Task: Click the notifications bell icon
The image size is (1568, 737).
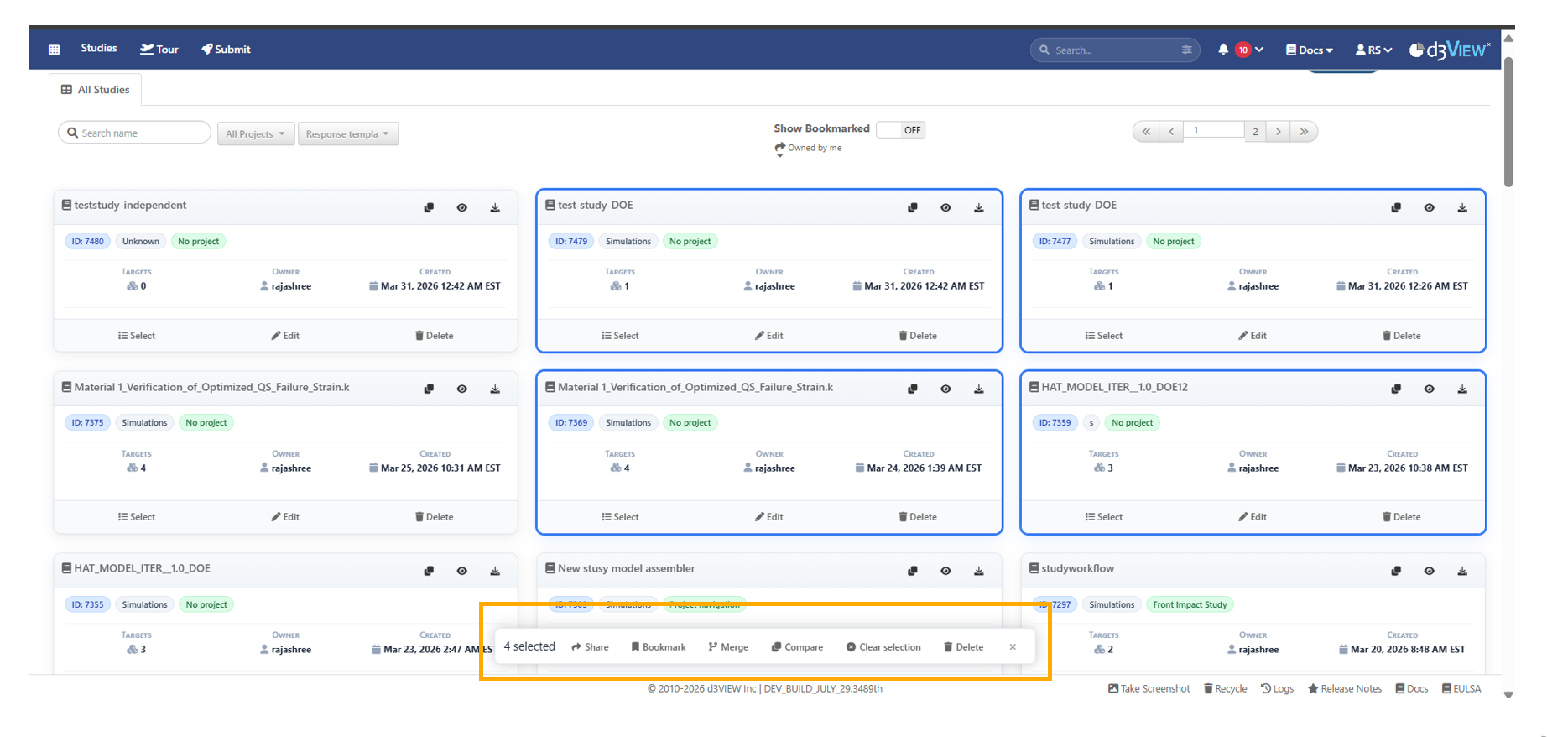Action: [1223, 50]
